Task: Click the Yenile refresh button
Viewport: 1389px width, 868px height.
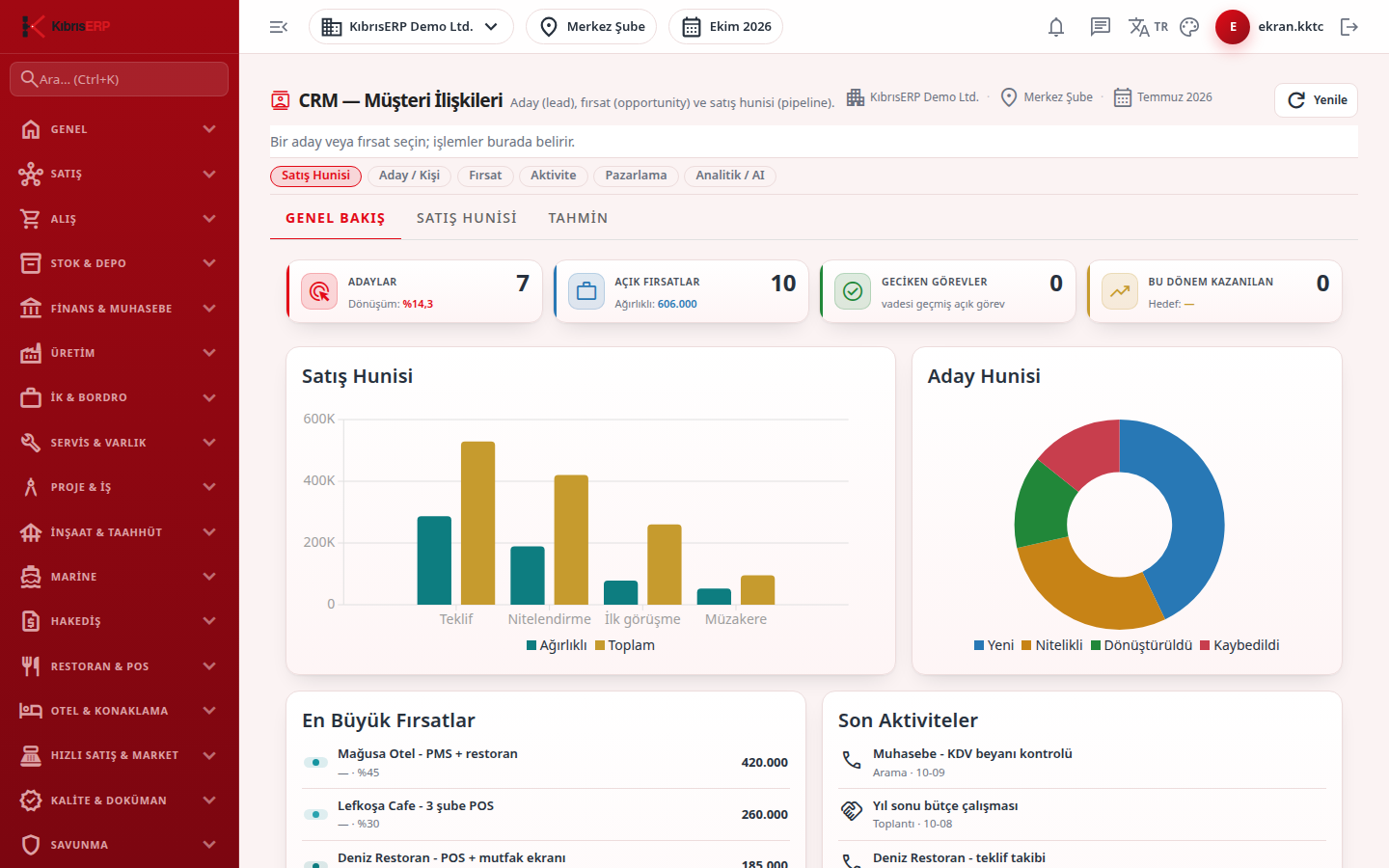Action: 1316,100
